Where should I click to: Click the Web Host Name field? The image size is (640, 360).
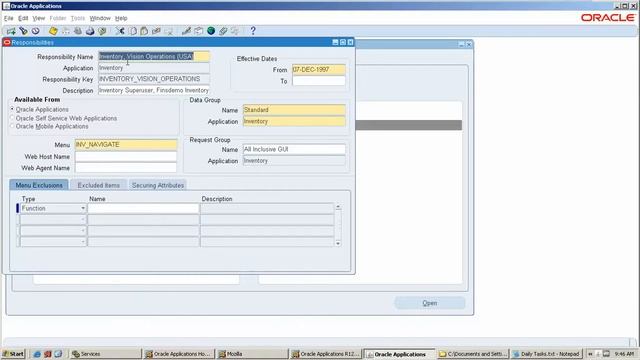click(x=126, y=156)
